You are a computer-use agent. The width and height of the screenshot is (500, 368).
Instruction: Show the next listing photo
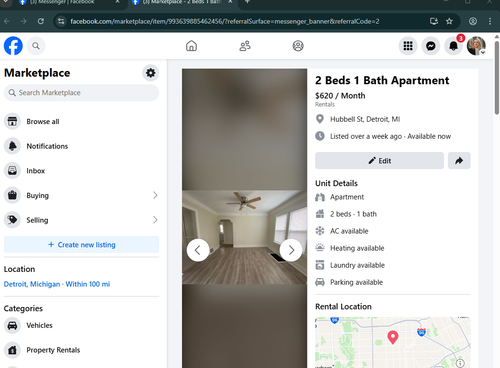pyautogui.click(x=291, y=250)
